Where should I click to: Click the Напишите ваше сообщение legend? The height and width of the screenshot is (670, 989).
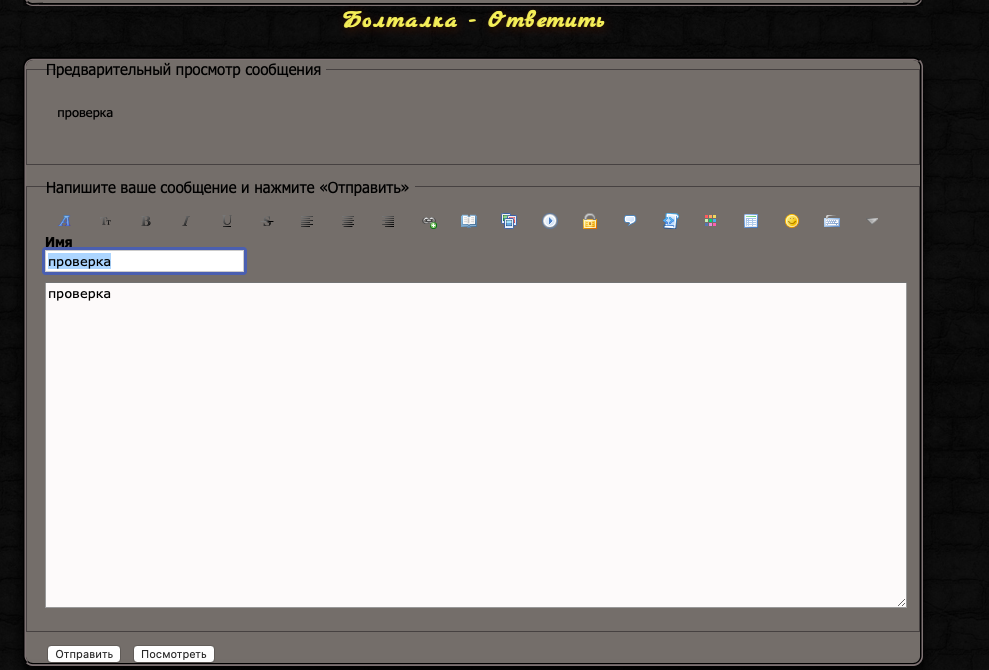point(227,188)
